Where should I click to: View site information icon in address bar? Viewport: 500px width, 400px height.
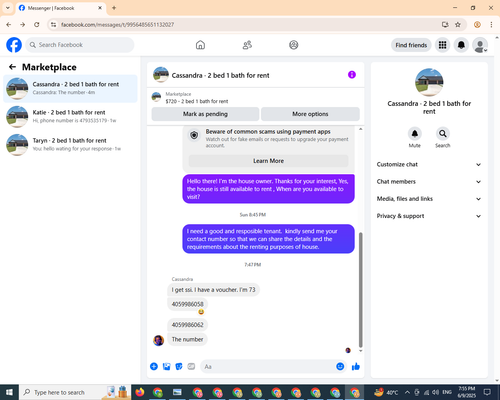pos(54,24)
